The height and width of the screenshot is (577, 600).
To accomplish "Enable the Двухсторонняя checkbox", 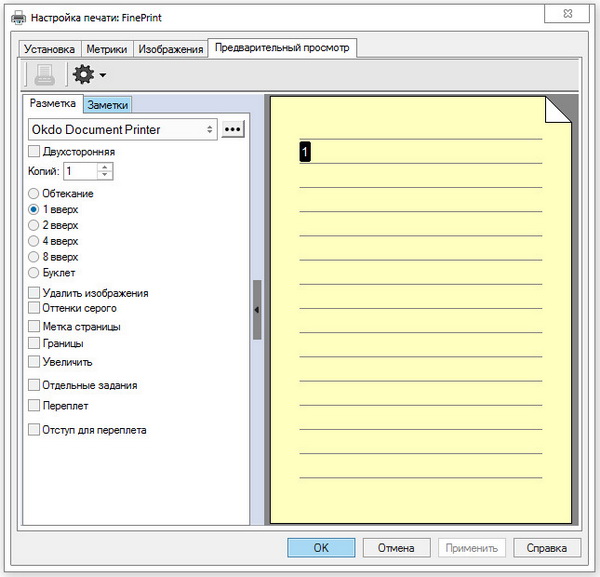I will [x=34, y=152].
